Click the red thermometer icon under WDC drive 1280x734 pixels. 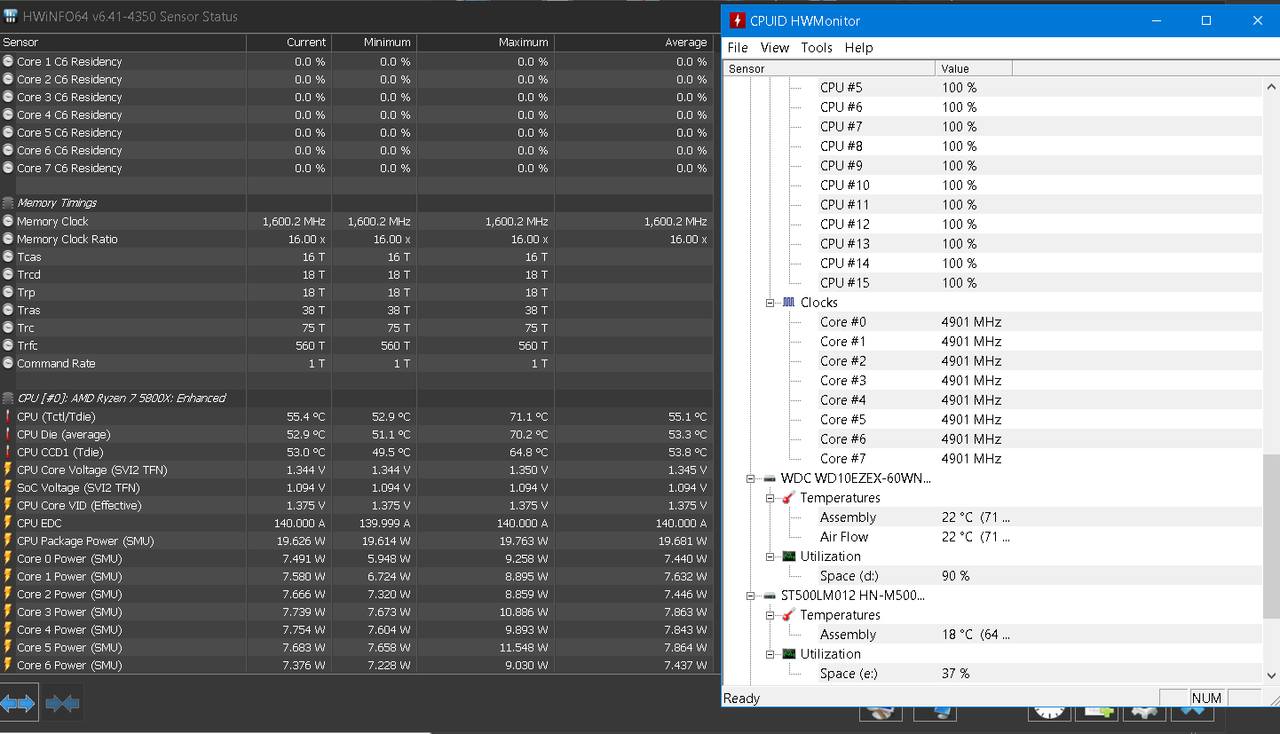click(788, 498)
